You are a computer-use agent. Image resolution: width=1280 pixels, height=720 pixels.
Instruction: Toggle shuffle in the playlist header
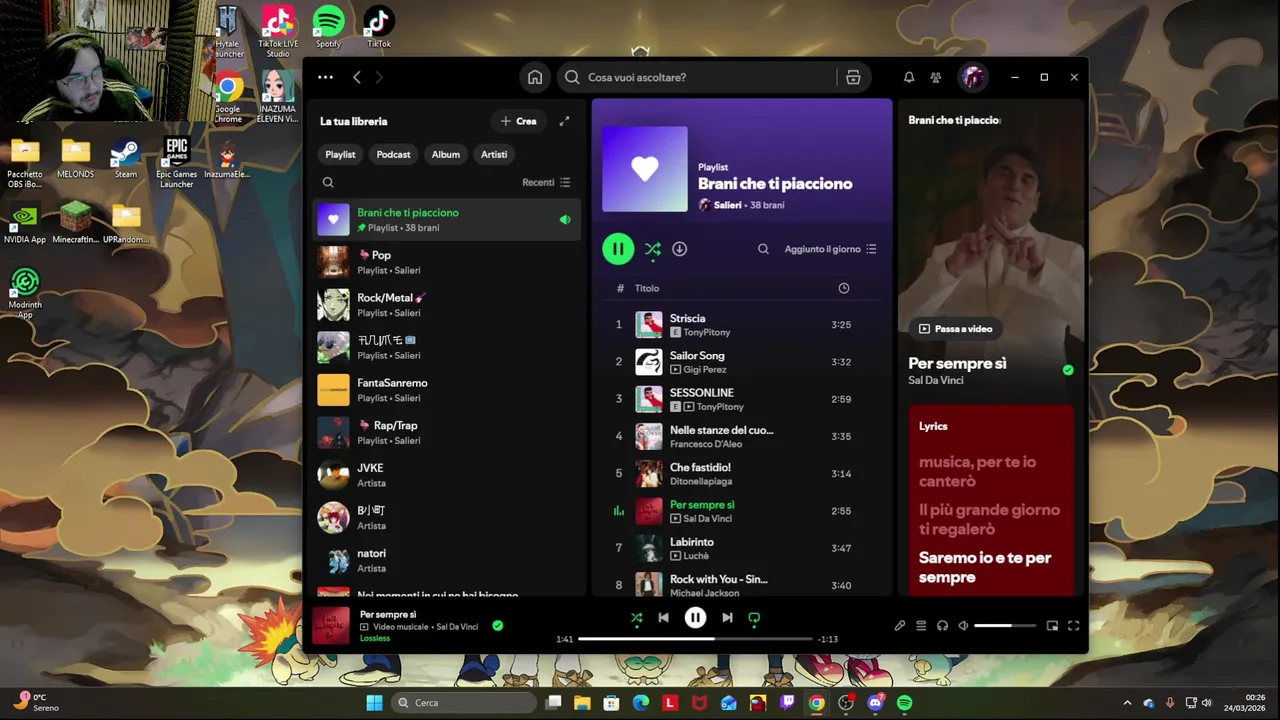pyautogui.click(x=653, y=249)
